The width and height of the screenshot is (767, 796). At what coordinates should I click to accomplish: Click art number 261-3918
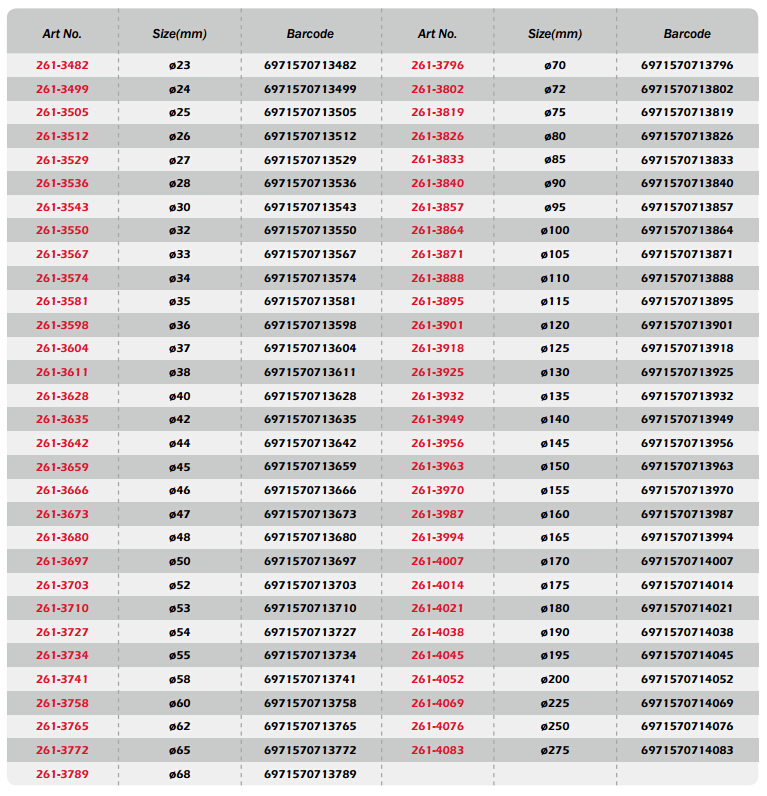pyautogui.click(x=438, y=348)
